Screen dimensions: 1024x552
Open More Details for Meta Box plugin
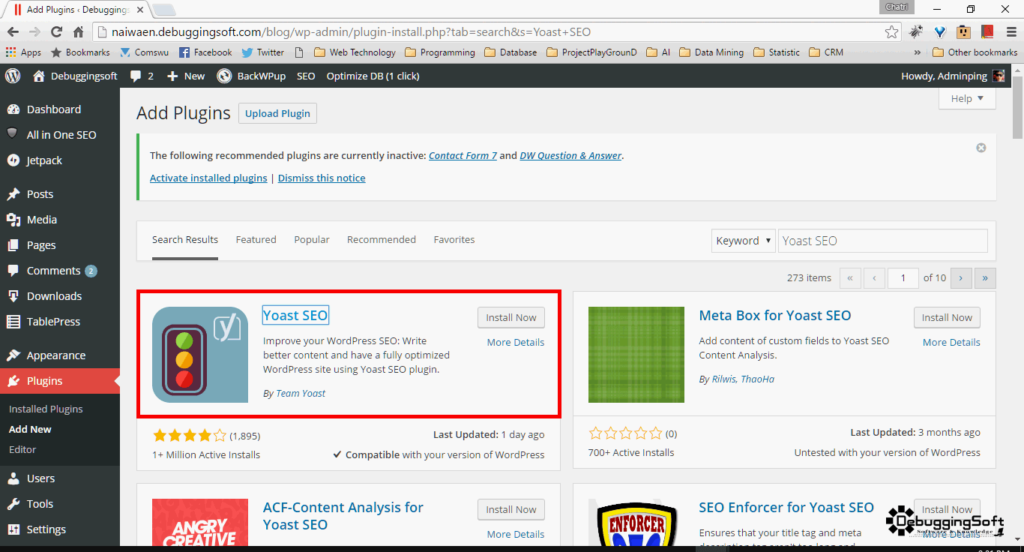(x=952, y=342)
